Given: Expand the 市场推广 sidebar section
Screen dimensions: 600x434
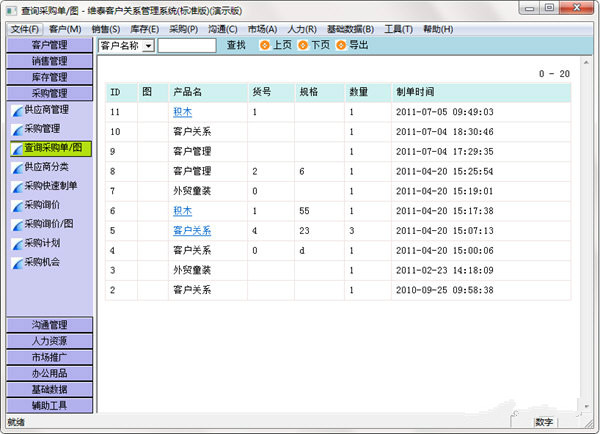Looking at the screenshot, I should 49,357.
